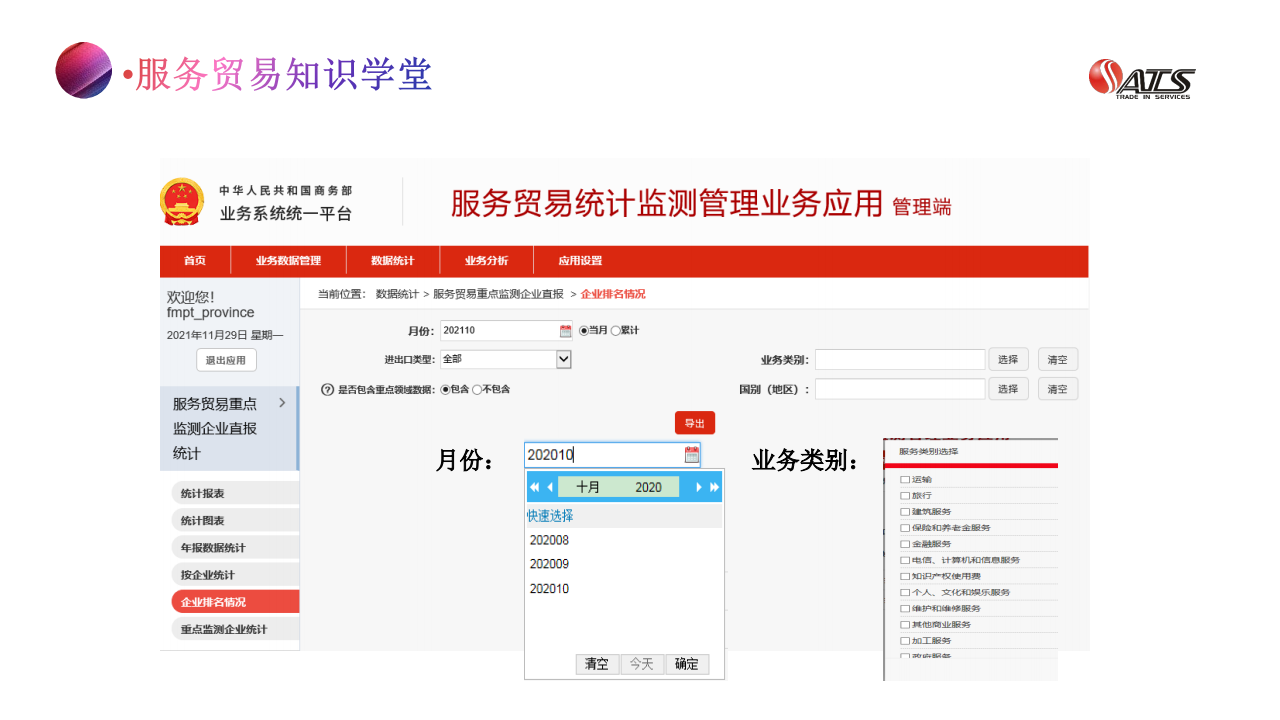Click 选择 button for 国别(地区)
Image resolution: width=1280 pixels, height=720 pixels.
click(x=1008, y=389)
